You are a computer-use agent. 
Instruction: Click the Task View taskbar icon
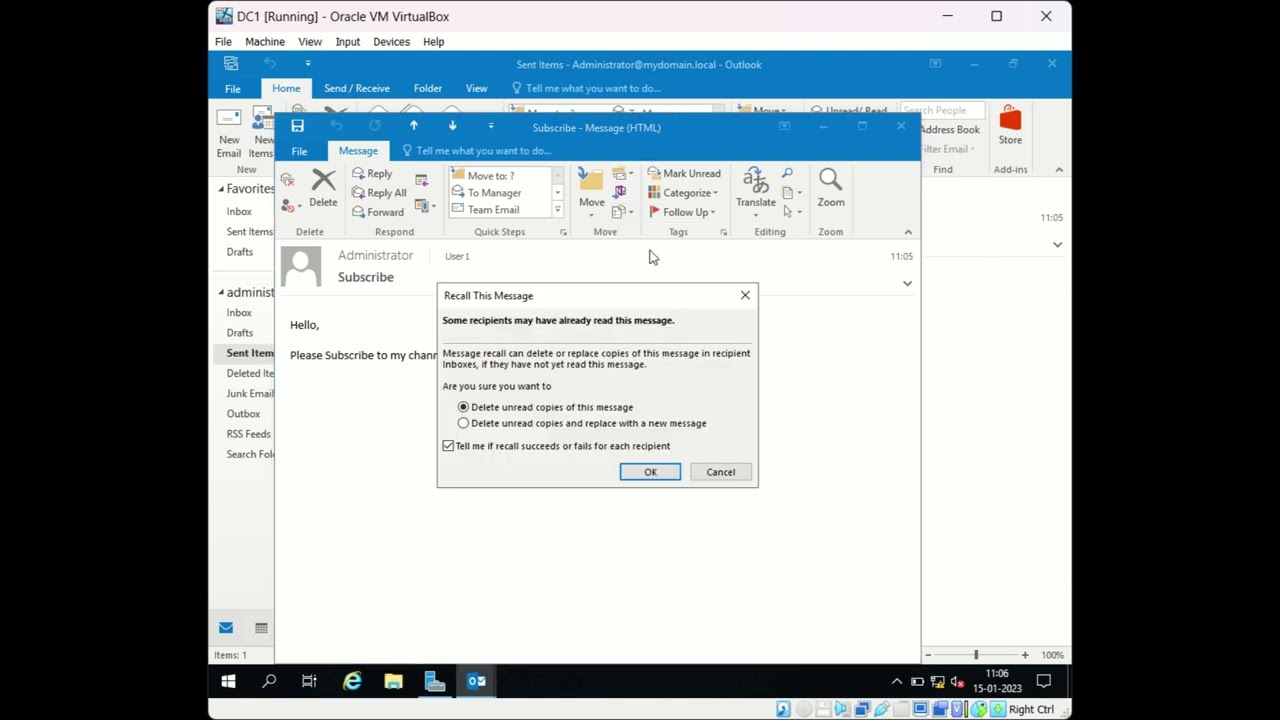coord(310,682)
